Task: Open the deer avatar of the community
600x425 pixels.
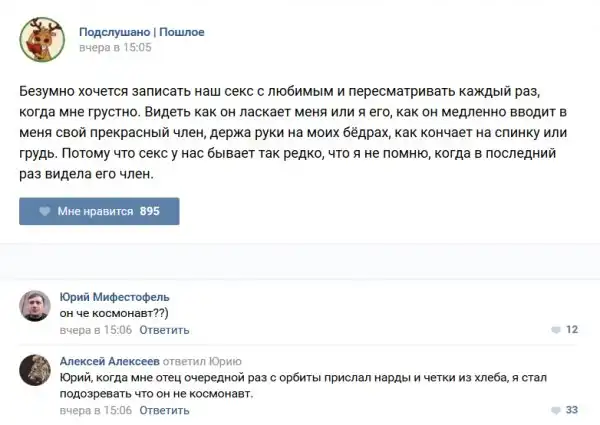Action: coord(41,39)
